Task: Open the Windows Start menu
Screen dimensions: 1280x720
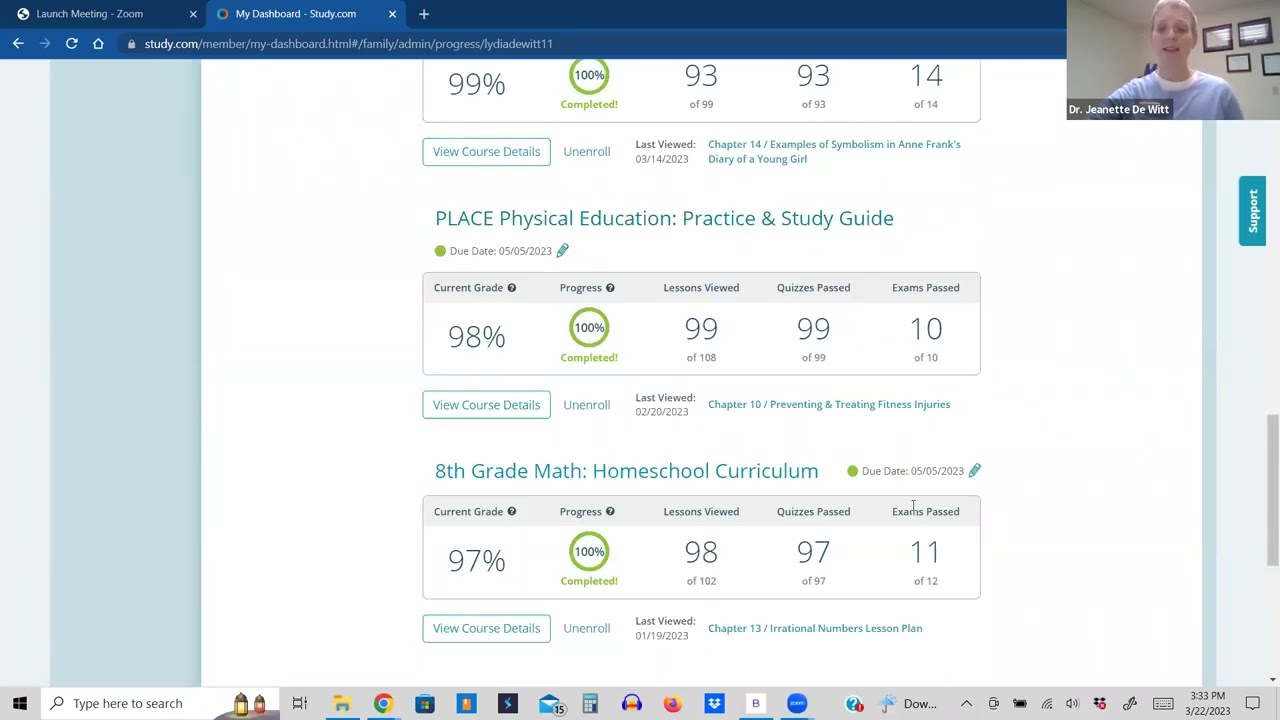Action: pos(20,703)
